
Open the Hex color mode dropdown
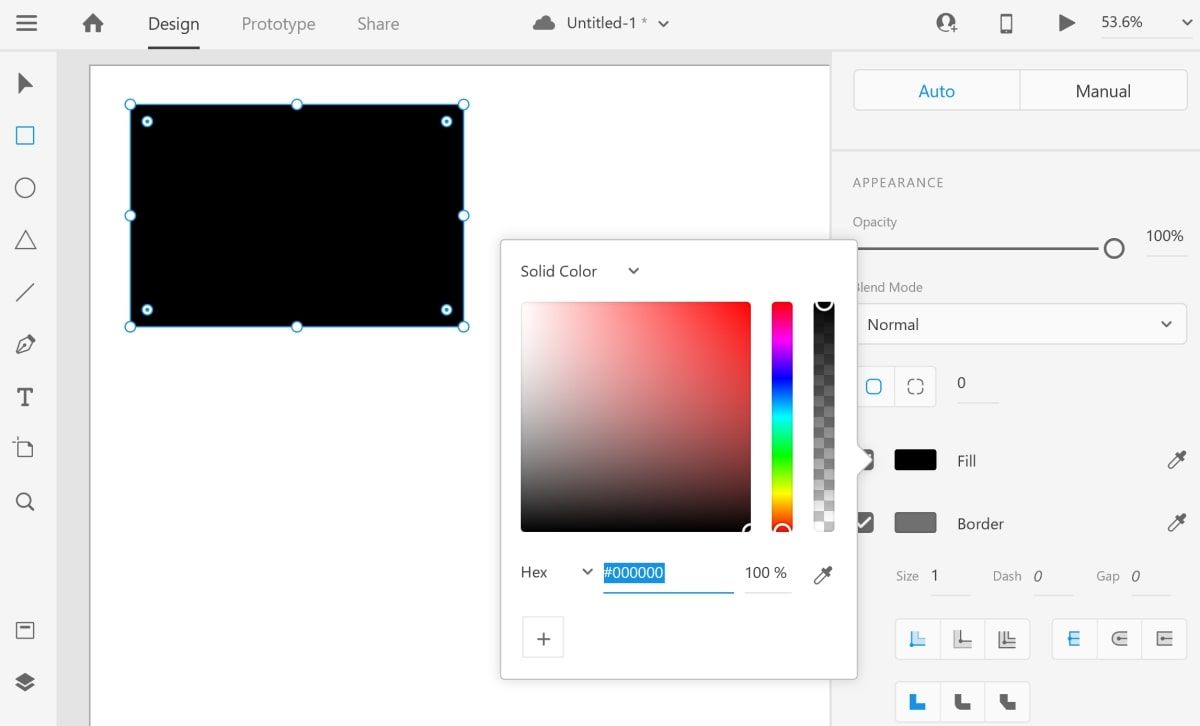coord(557,572)
